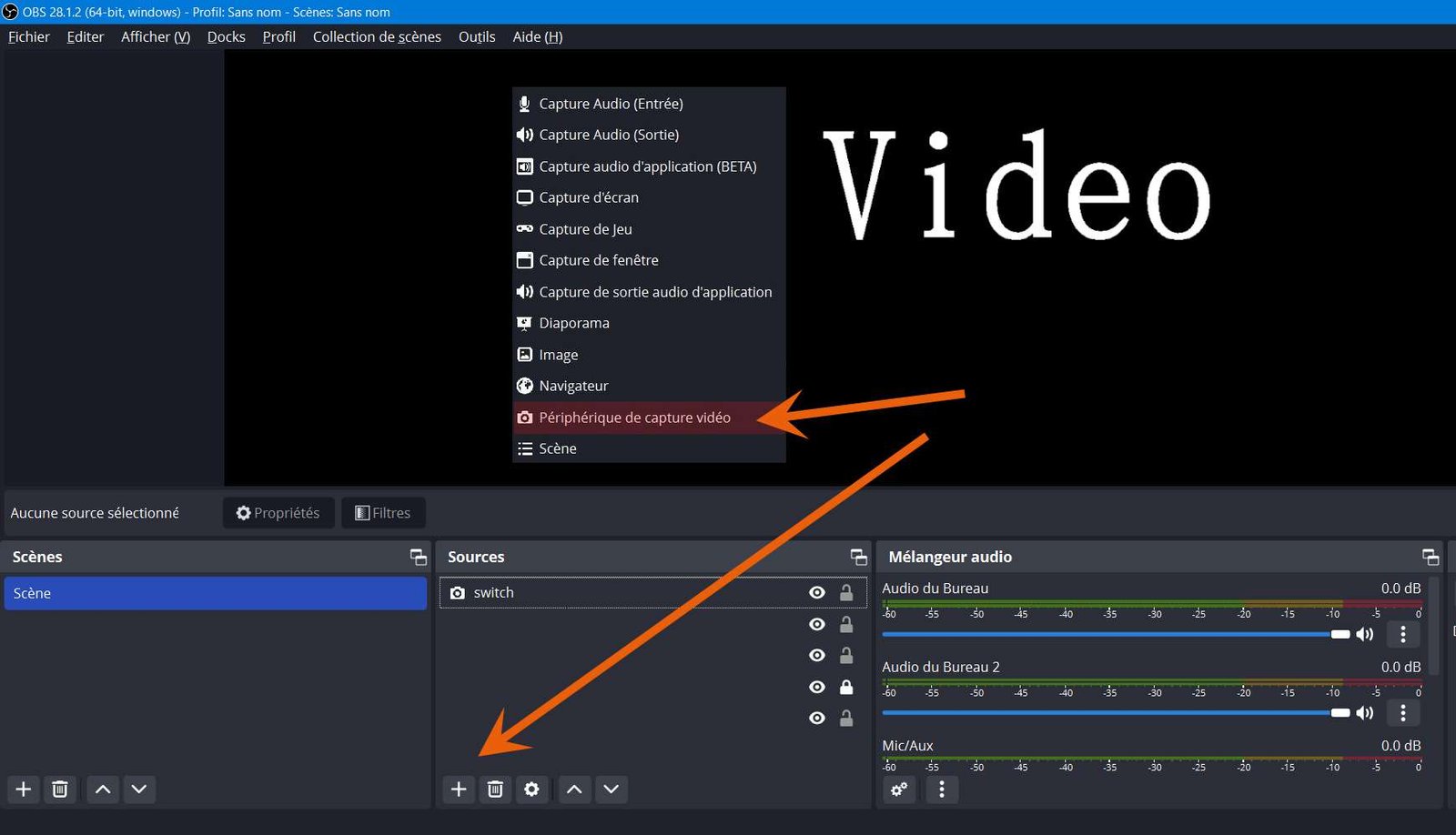Open the Outils menu
This screenshot has width=1456, height=835.
477,36
